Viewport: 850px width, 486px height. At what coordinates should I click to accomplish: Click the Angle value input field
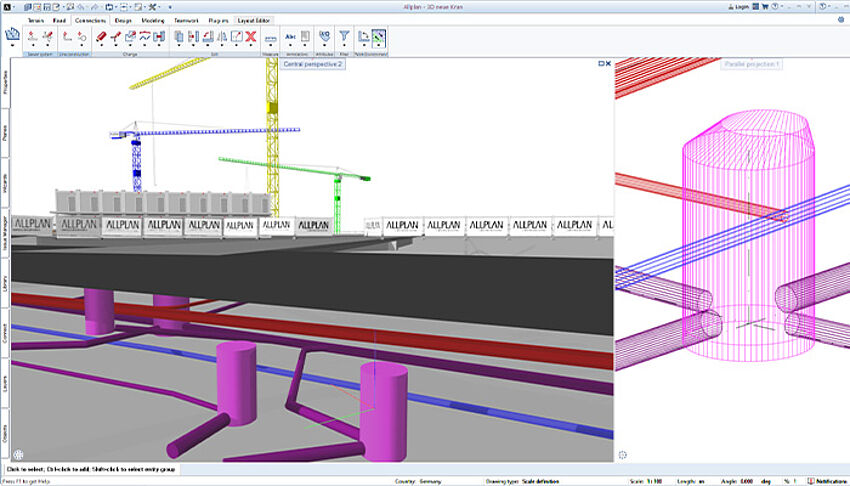[748, 479]
